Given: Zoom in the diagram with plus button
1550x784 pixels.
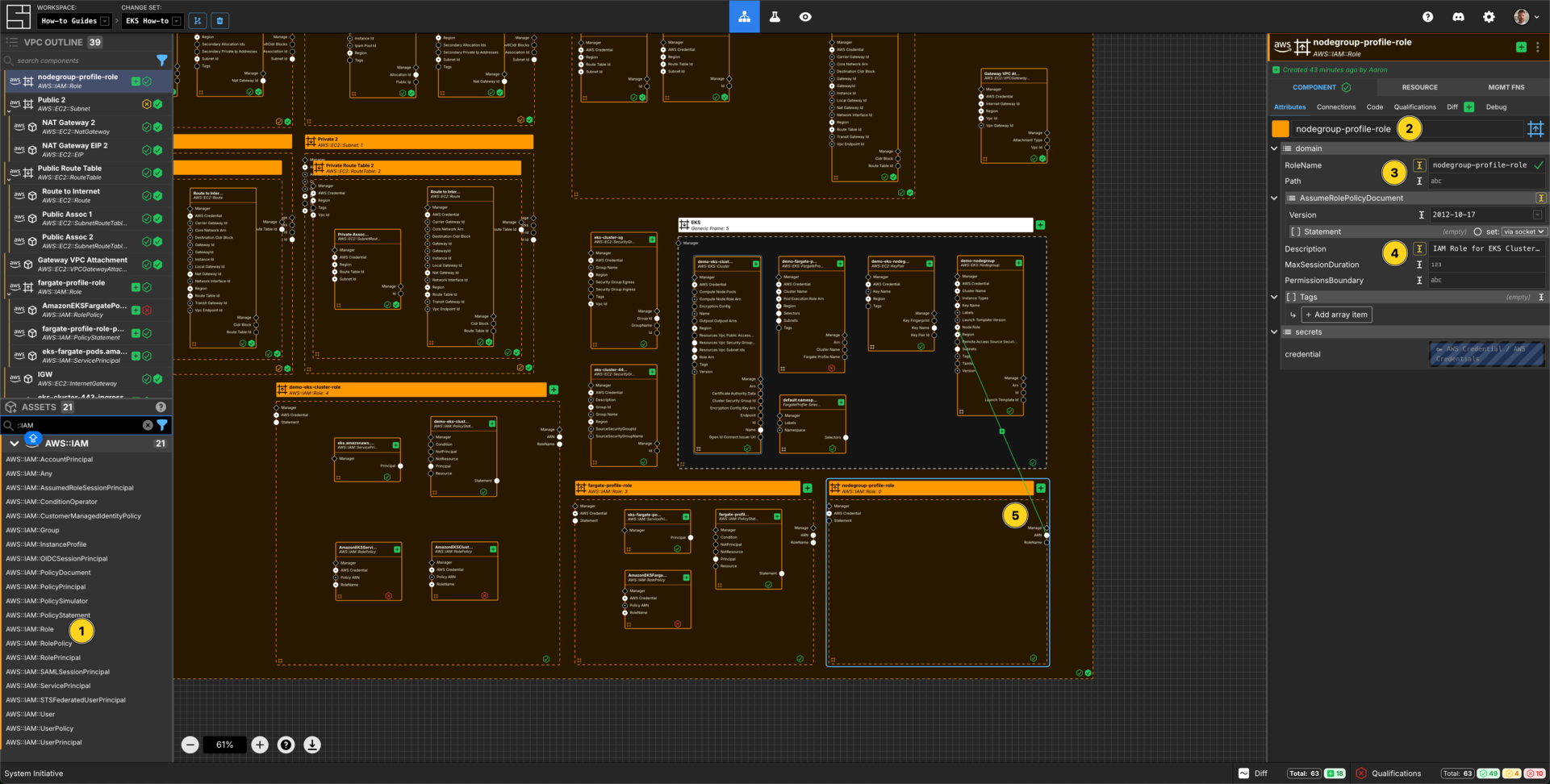Looking at the screenshot, I should [x=260, y=744].
